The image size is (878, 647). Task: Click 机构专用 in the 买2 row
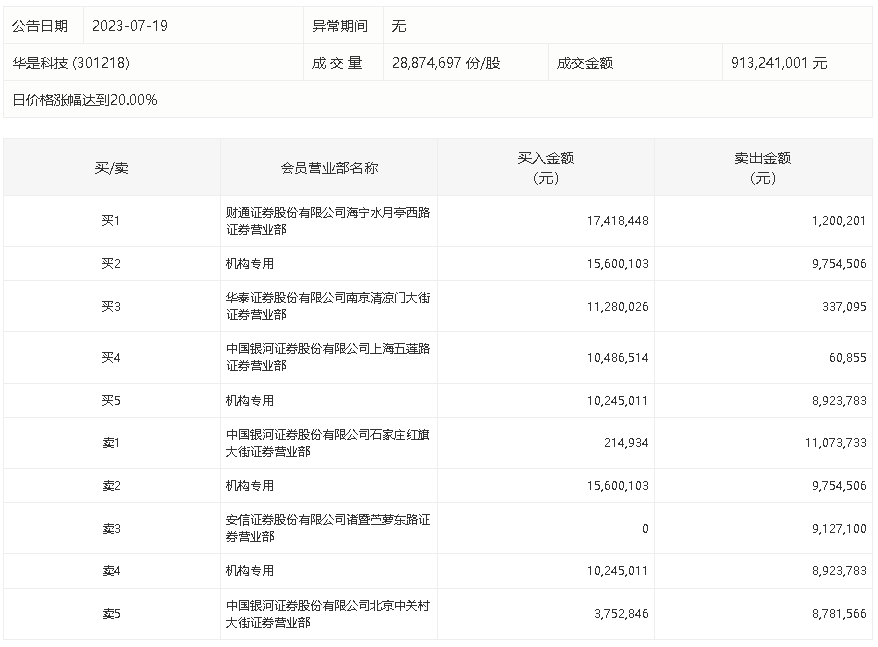tap(250, 264)
